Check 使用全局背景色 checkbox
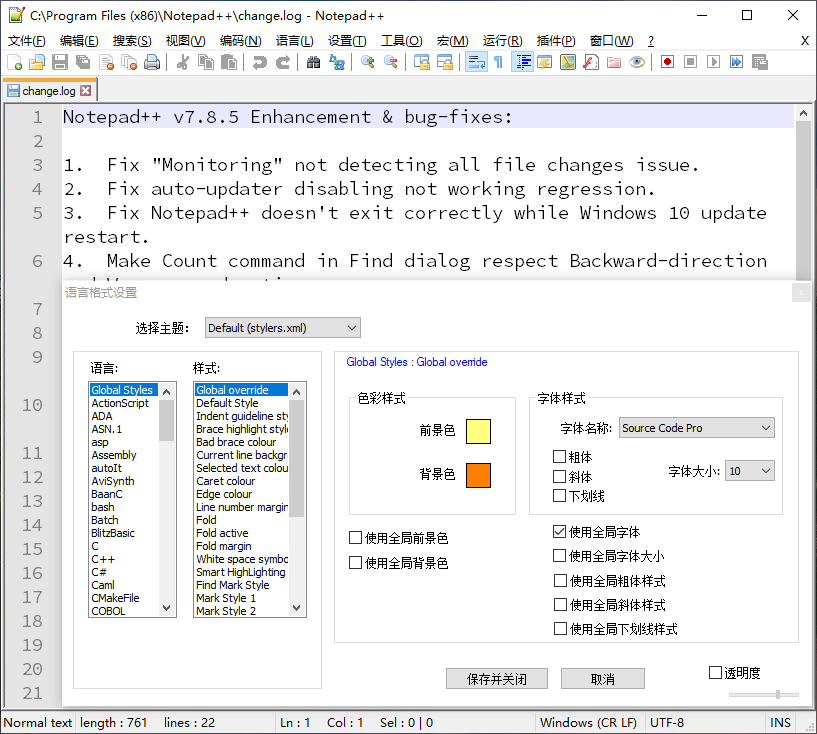 (355, 563)
